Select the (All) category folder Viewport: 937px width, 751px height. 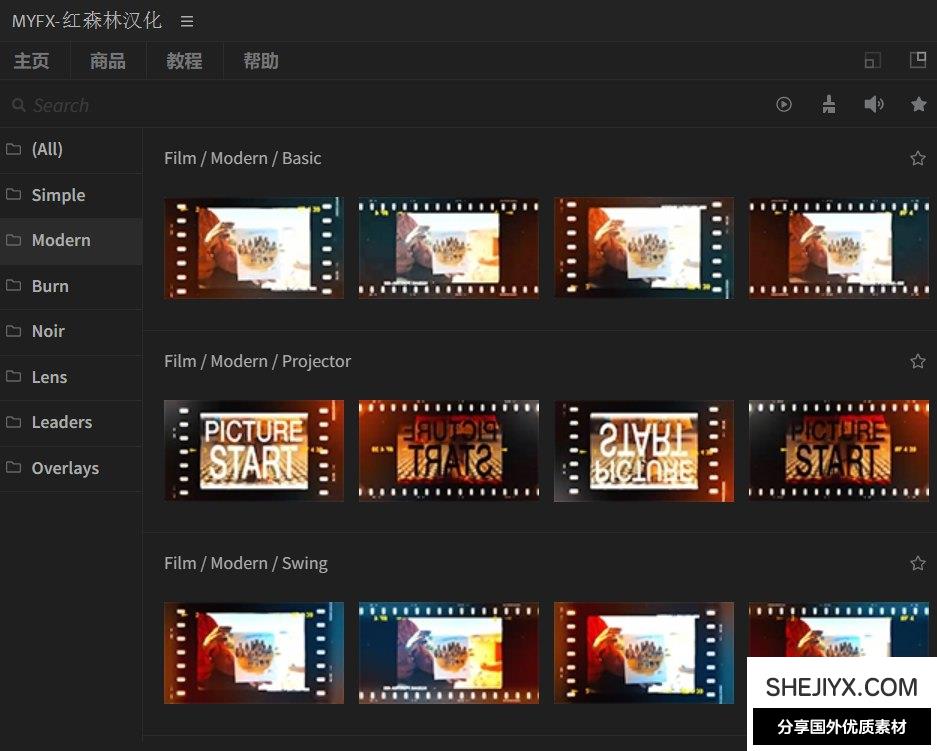point(47,149)
